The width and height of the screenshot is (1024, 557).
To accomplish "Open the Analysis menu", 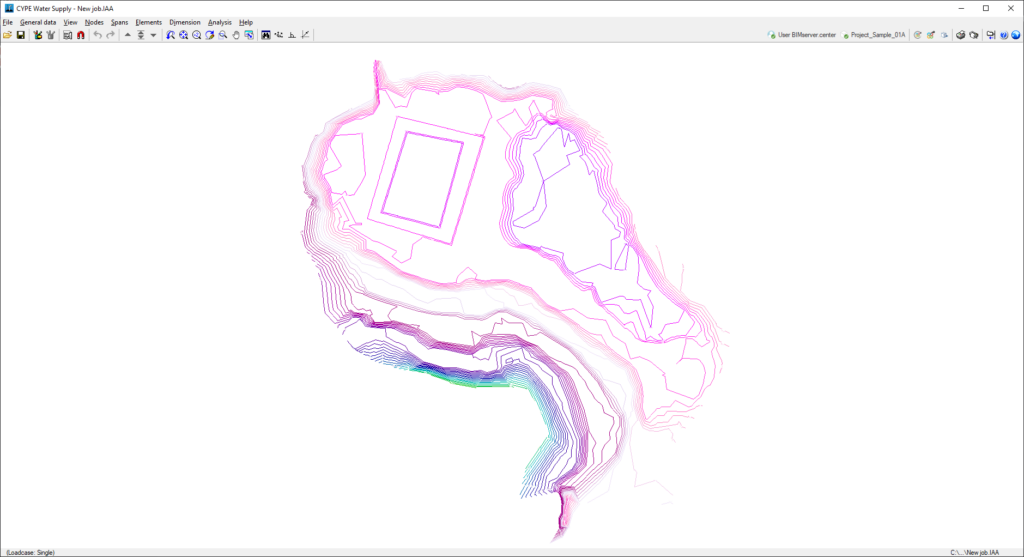I will pyautogui.click(x=219, y=22).
